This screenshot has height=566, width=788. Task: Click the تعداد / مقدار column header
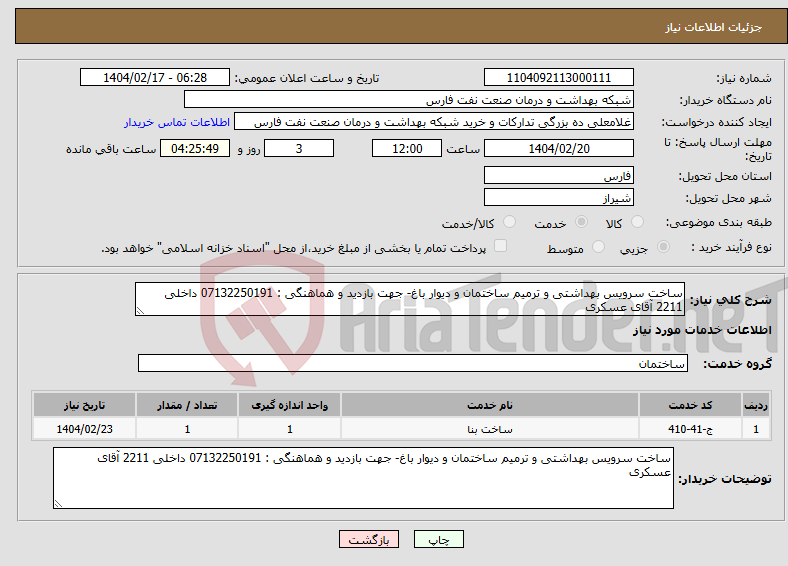tap(187, 405)
